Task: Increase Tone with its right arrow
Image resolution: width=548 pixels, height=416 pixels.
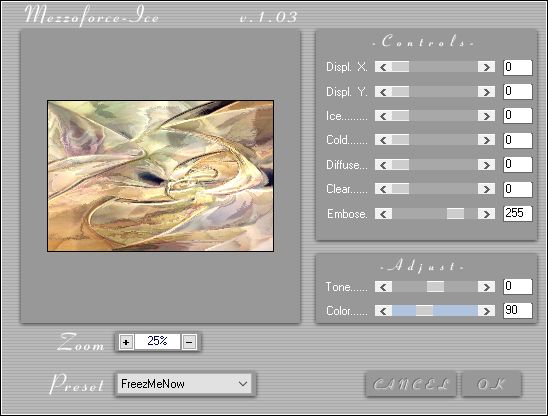Action: tap(486, 287)
